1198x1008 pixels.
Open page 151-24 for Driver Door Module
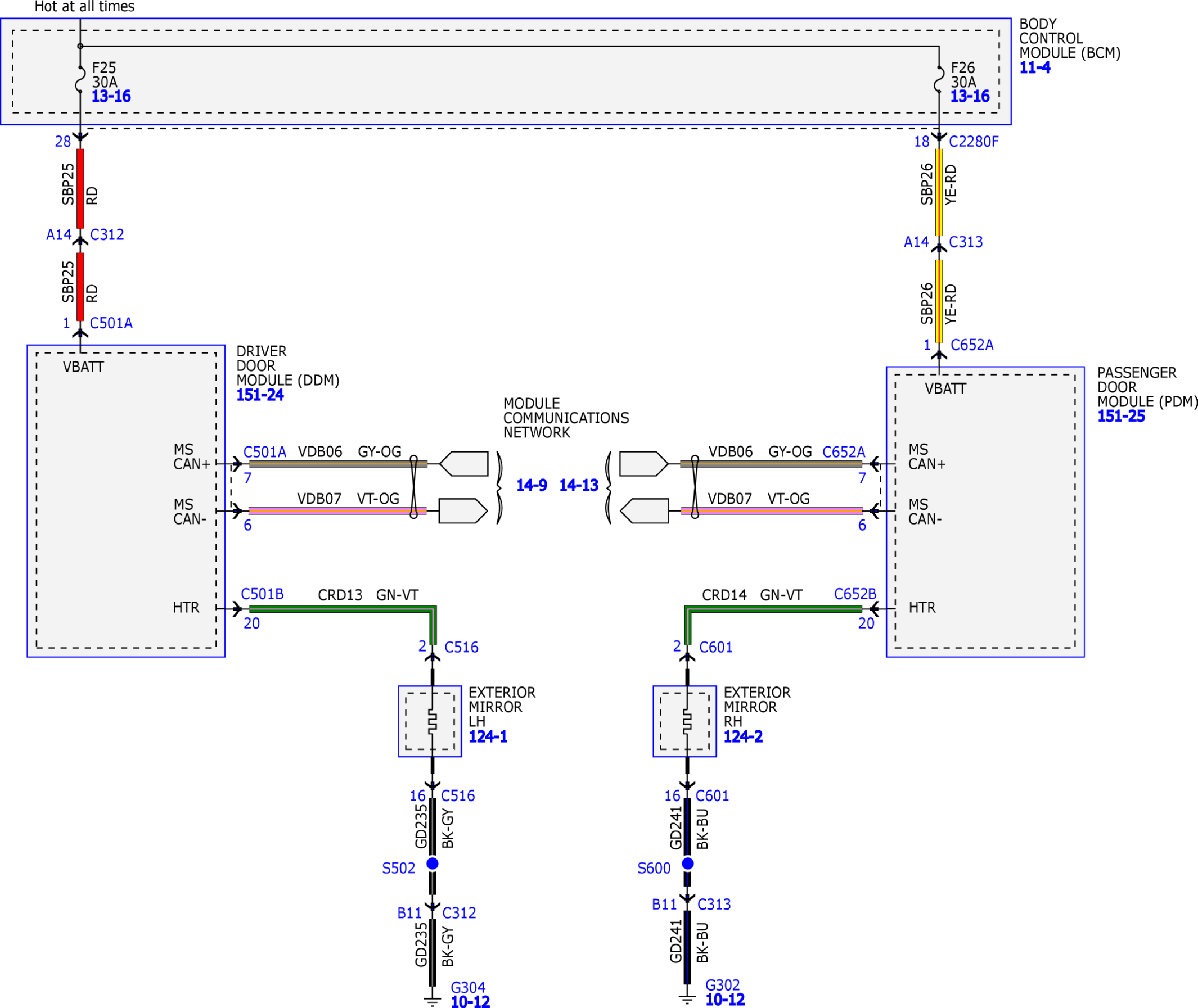(x=260, y=395)
